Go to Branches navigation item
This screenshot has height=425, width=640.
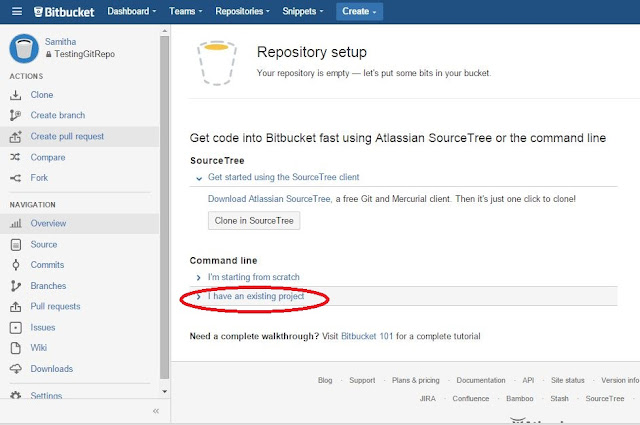point(48,286)
